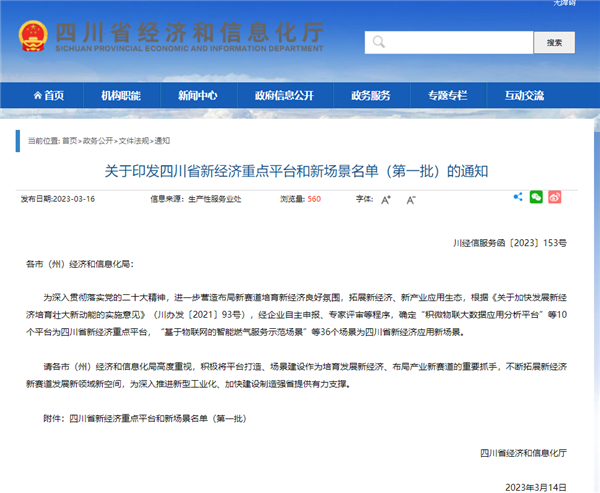Open 互动交流 navigation item
The image size is (600, 493).
pos(526,95)
